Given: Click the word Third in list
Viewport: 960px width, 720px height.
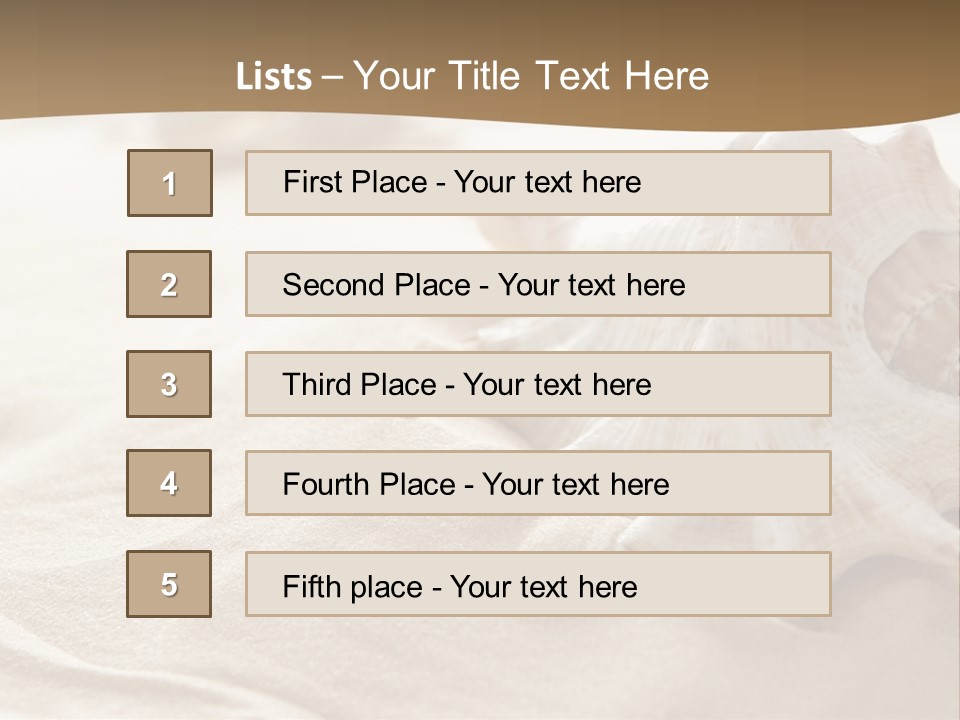Looking at the screenshot, I should [316, 384].
